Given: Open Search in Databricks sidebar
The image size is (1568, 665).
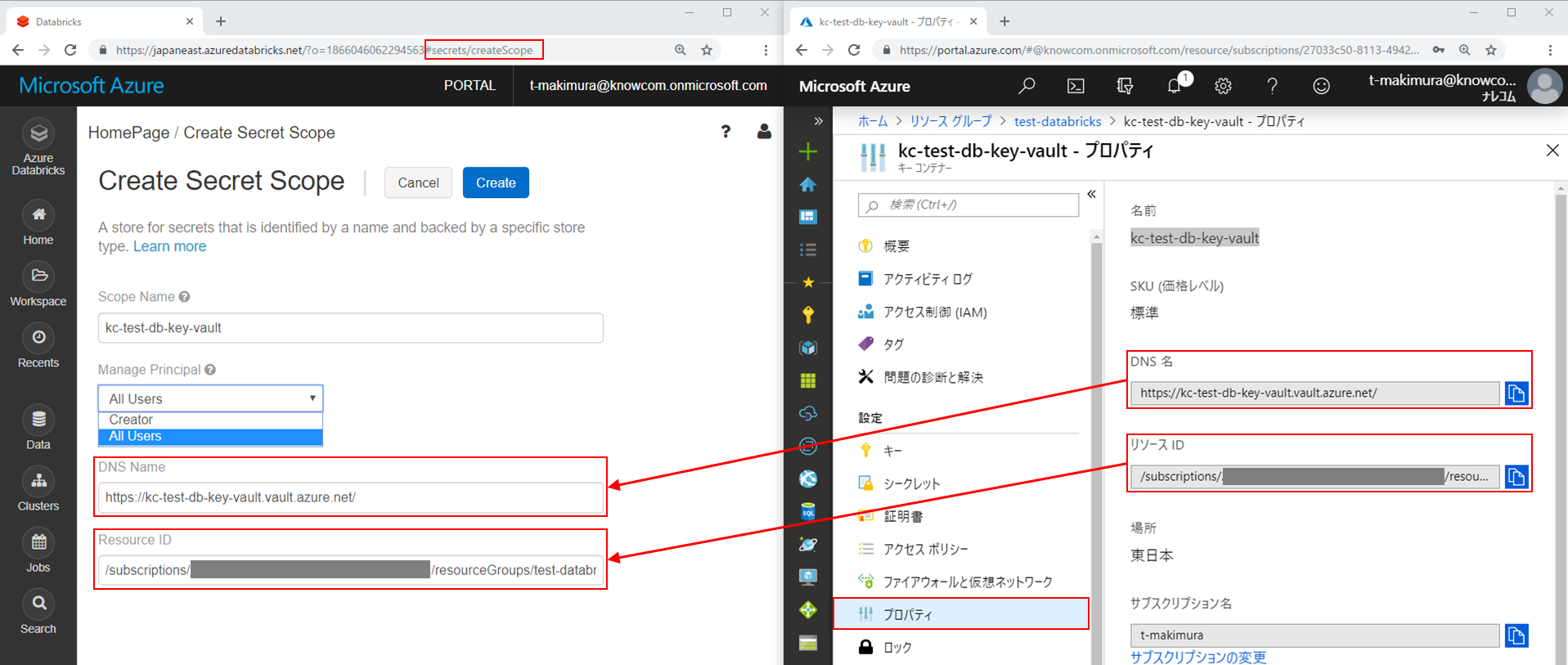Looking at the screenshot, I should click(38, 613).
